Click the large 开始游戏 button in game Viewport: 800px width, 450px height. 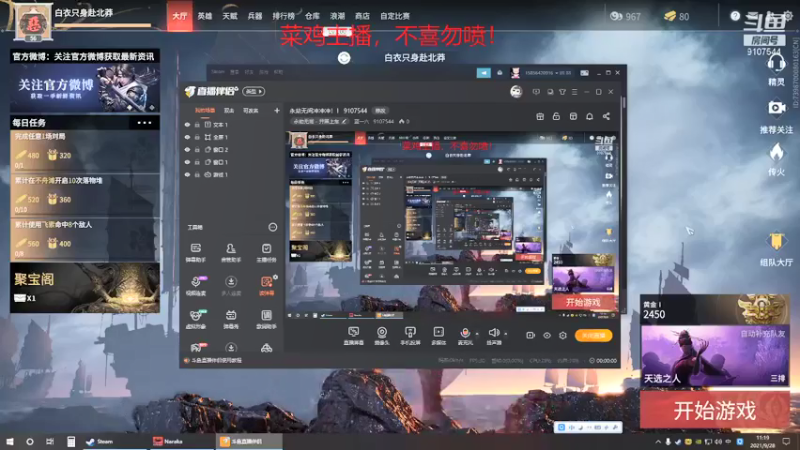(x=715, y=410)
